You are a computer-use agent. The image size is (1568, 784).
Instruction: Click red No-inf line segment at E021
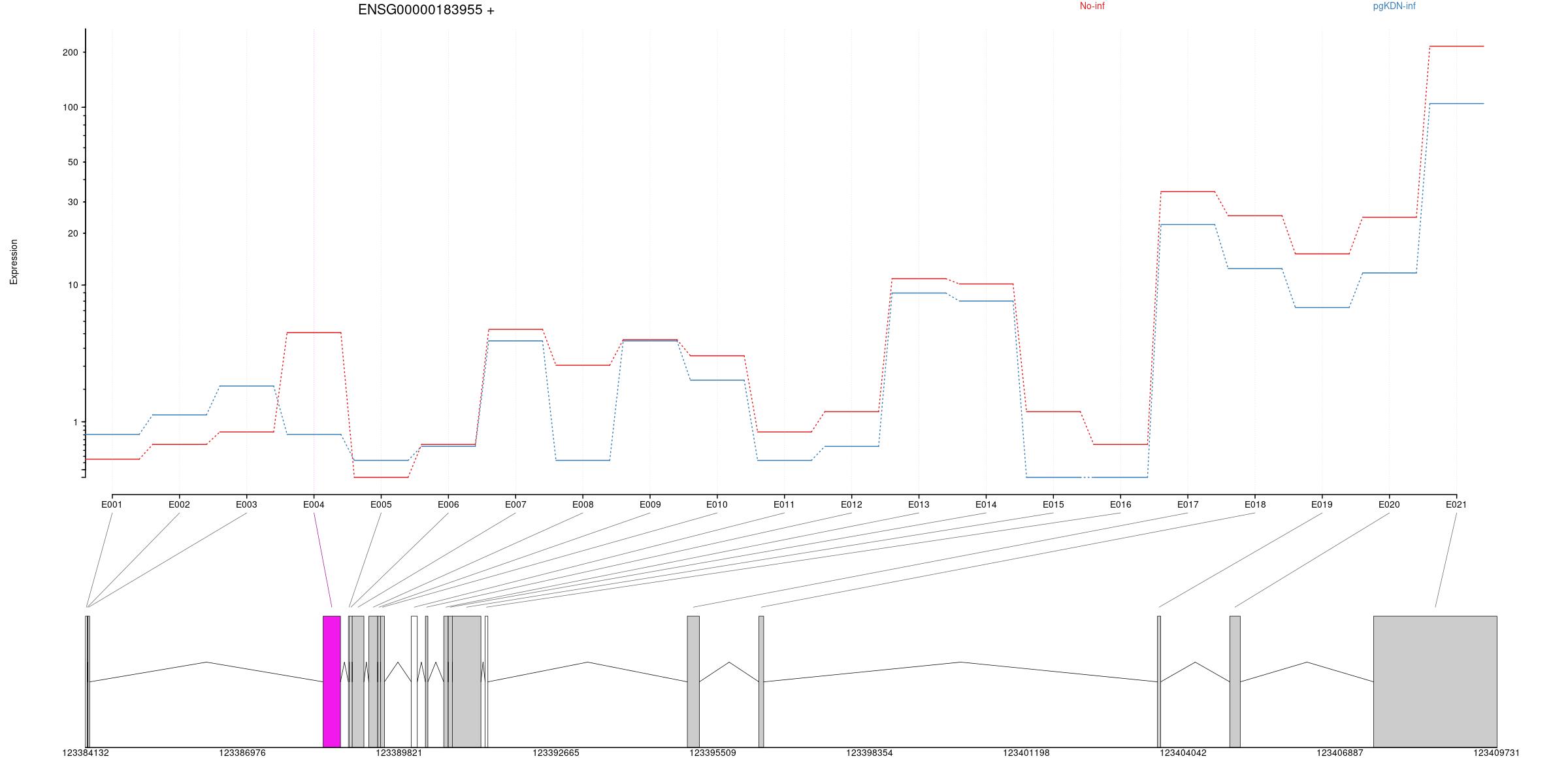click(1456, 46)
